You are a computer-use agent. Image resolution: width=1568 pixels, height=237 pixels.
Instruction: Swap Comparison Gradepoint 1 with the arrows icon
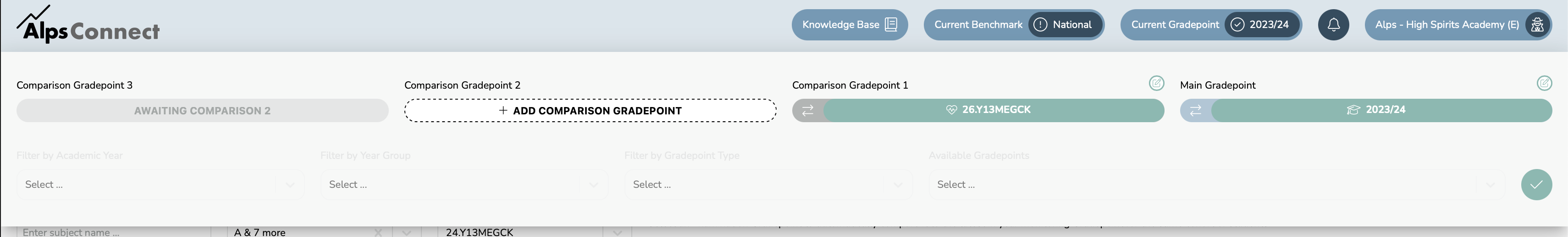coord(808,110)
